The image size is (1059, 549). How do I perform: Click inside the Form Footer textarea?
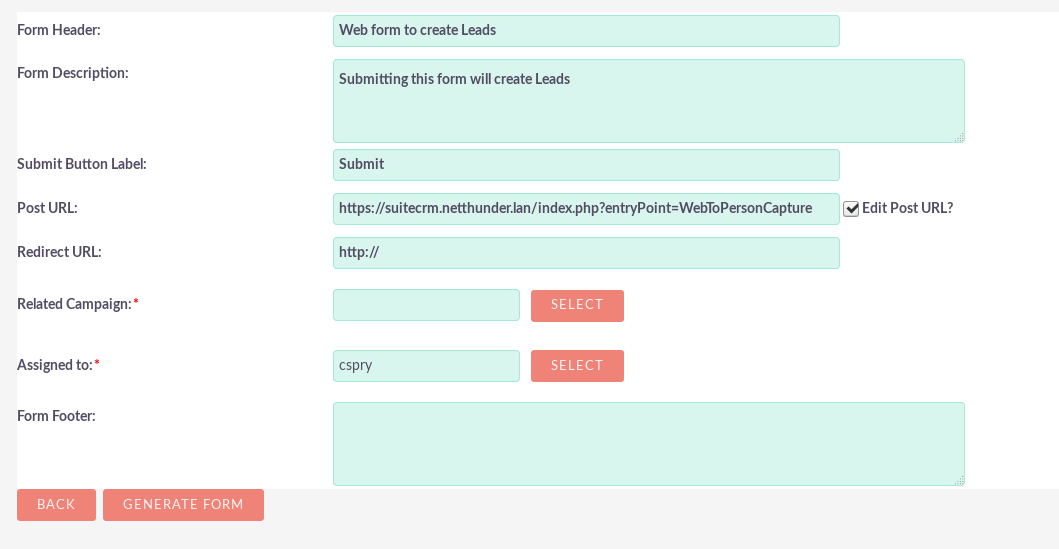(648, 444)
